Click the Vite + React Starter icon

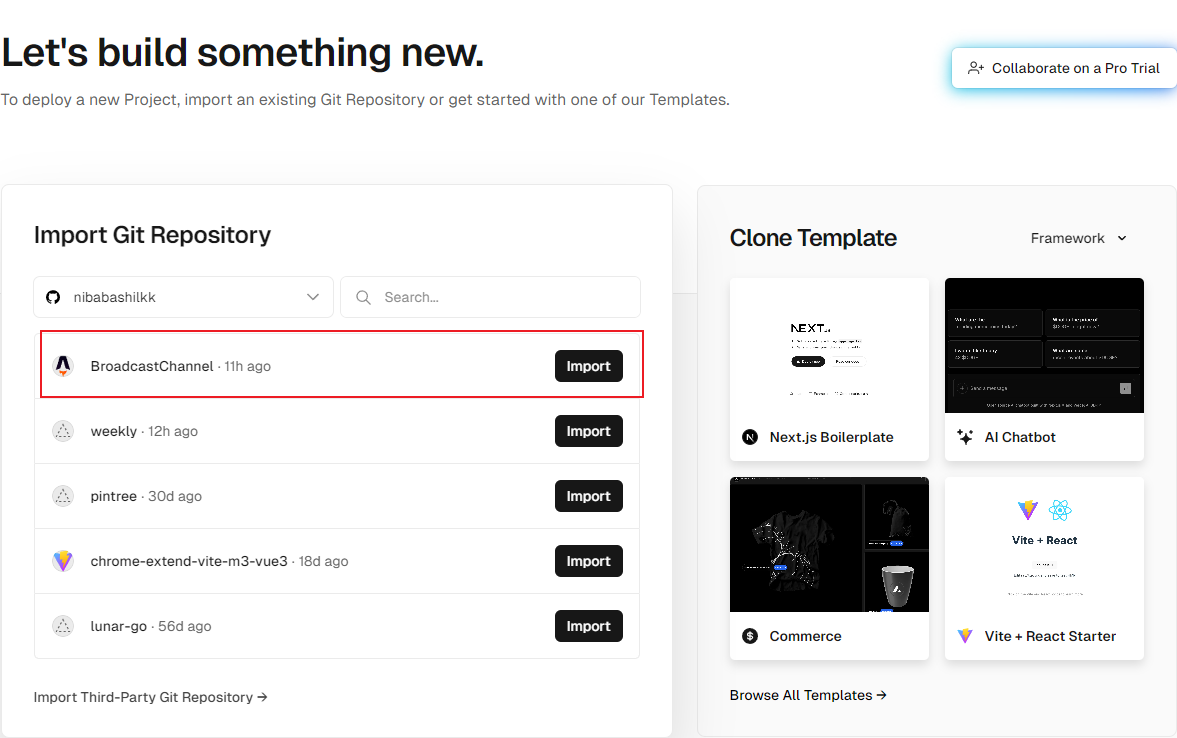point(965,636)
